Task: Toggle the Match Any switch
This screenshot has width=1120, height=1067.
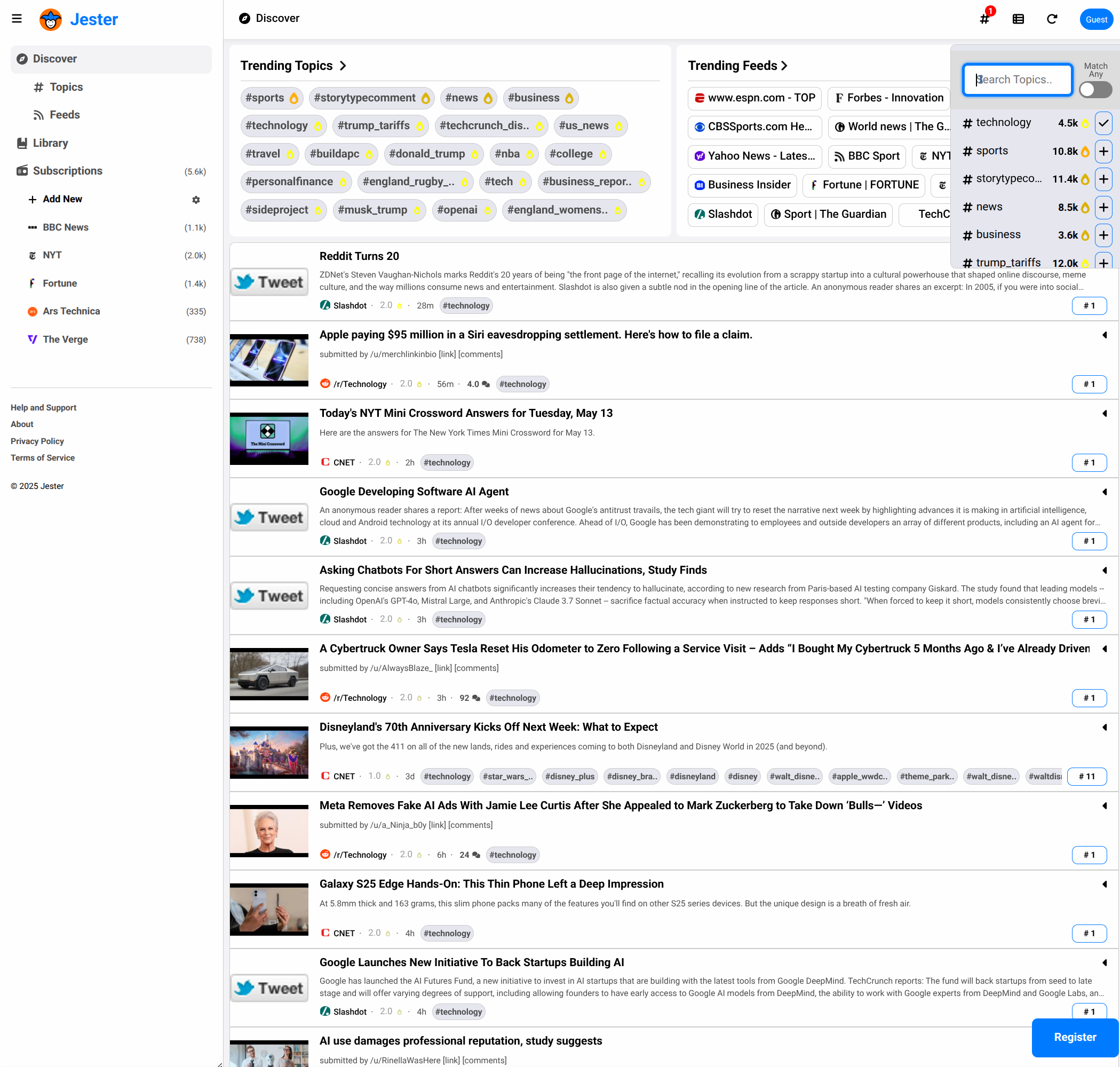Action: pos(1094,89)
